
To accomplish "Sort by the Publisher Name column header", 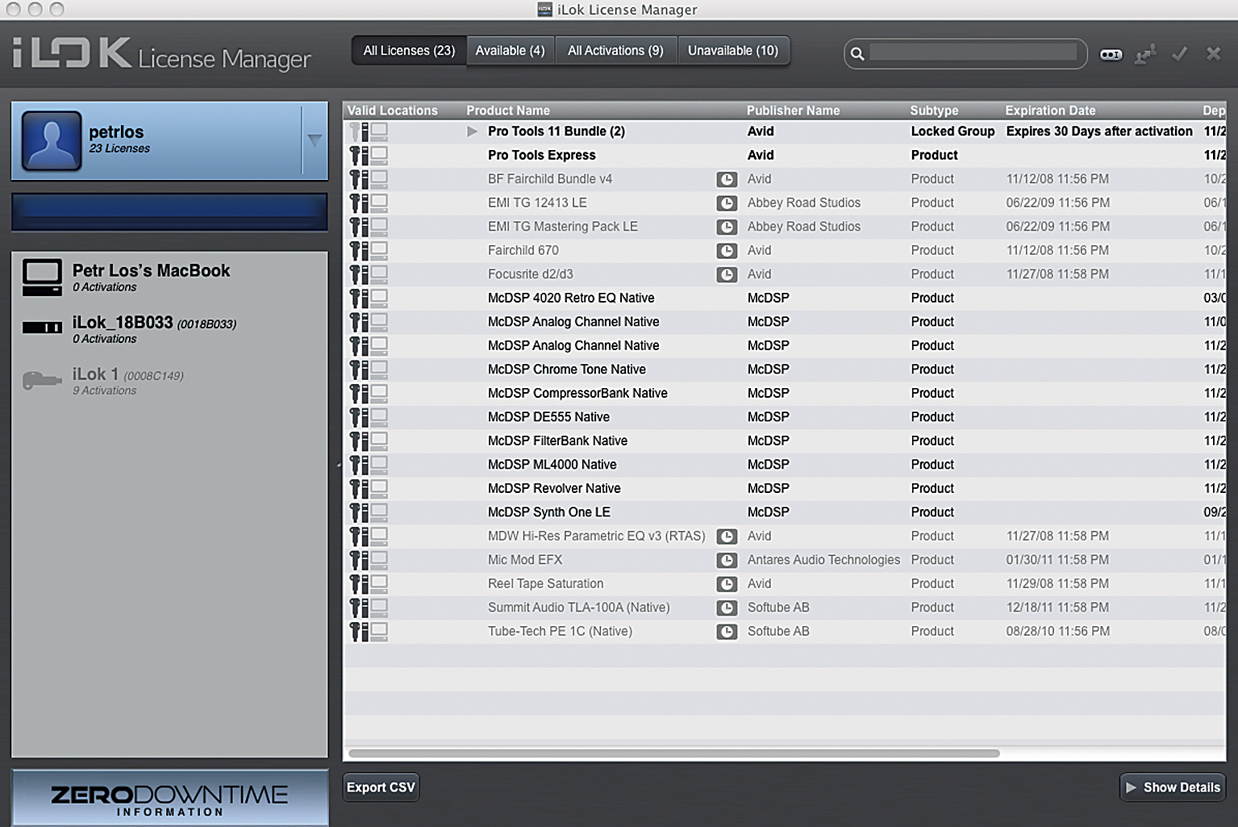I will tap(793, 110).
